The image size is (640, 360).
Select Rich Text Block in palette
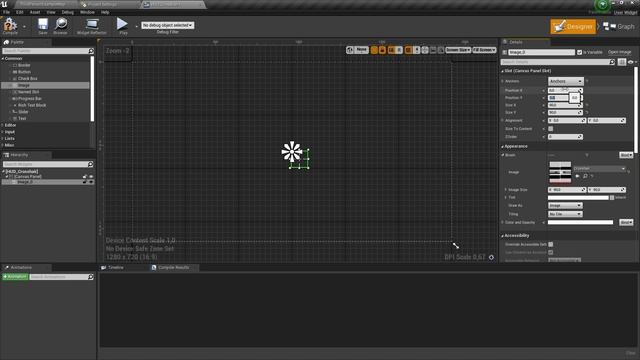[31, 105]
